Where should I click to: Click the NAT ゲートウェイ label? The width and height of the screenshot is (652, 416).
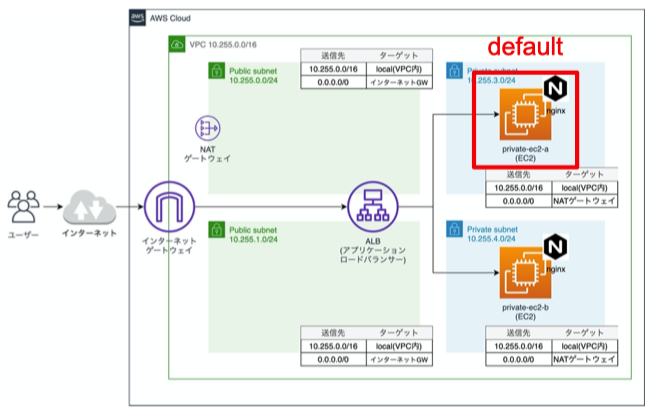coord(207,154)
